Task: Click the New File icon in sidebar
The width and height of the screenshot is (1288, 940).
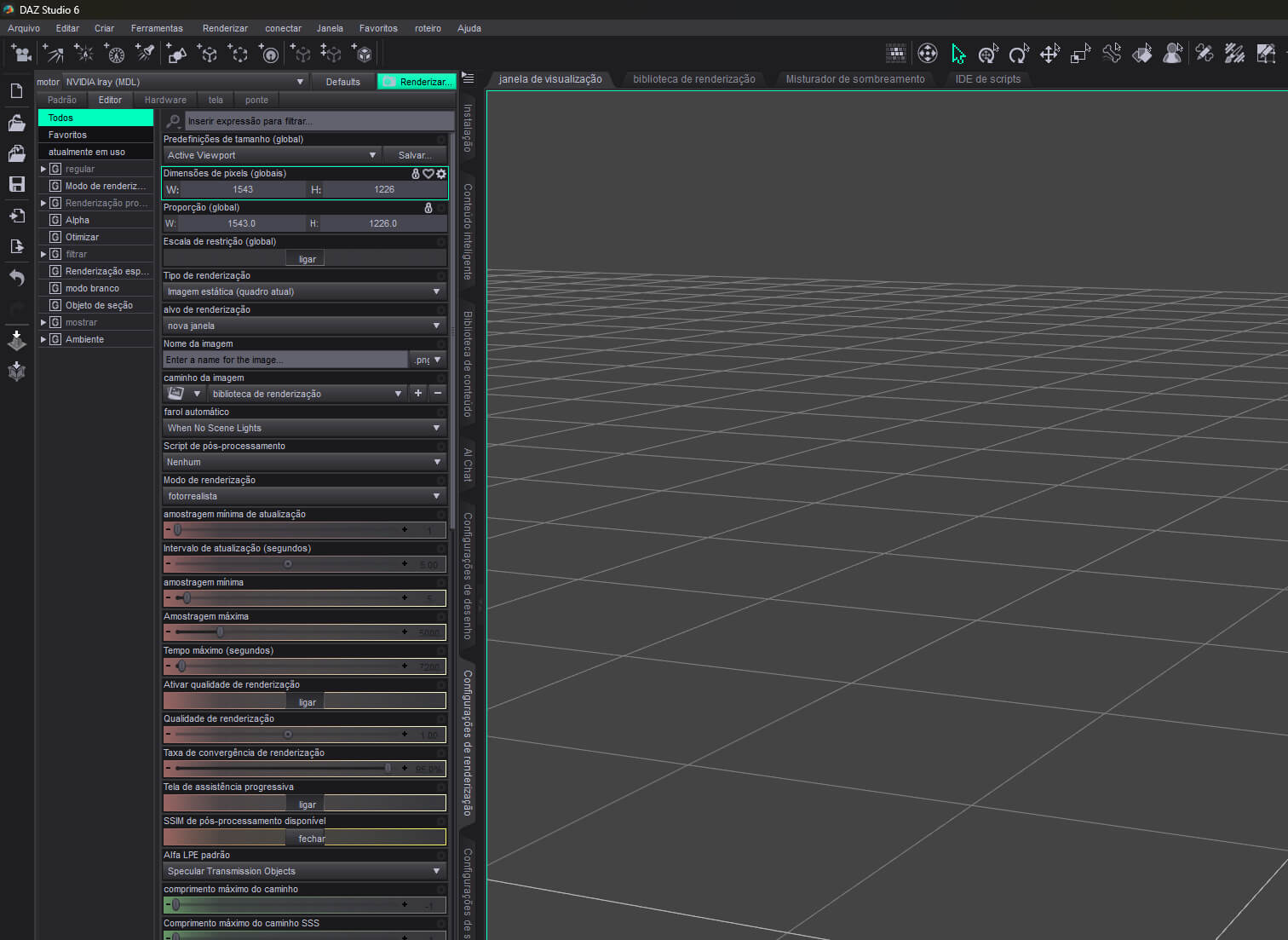Action: click(x=16, y=90)
